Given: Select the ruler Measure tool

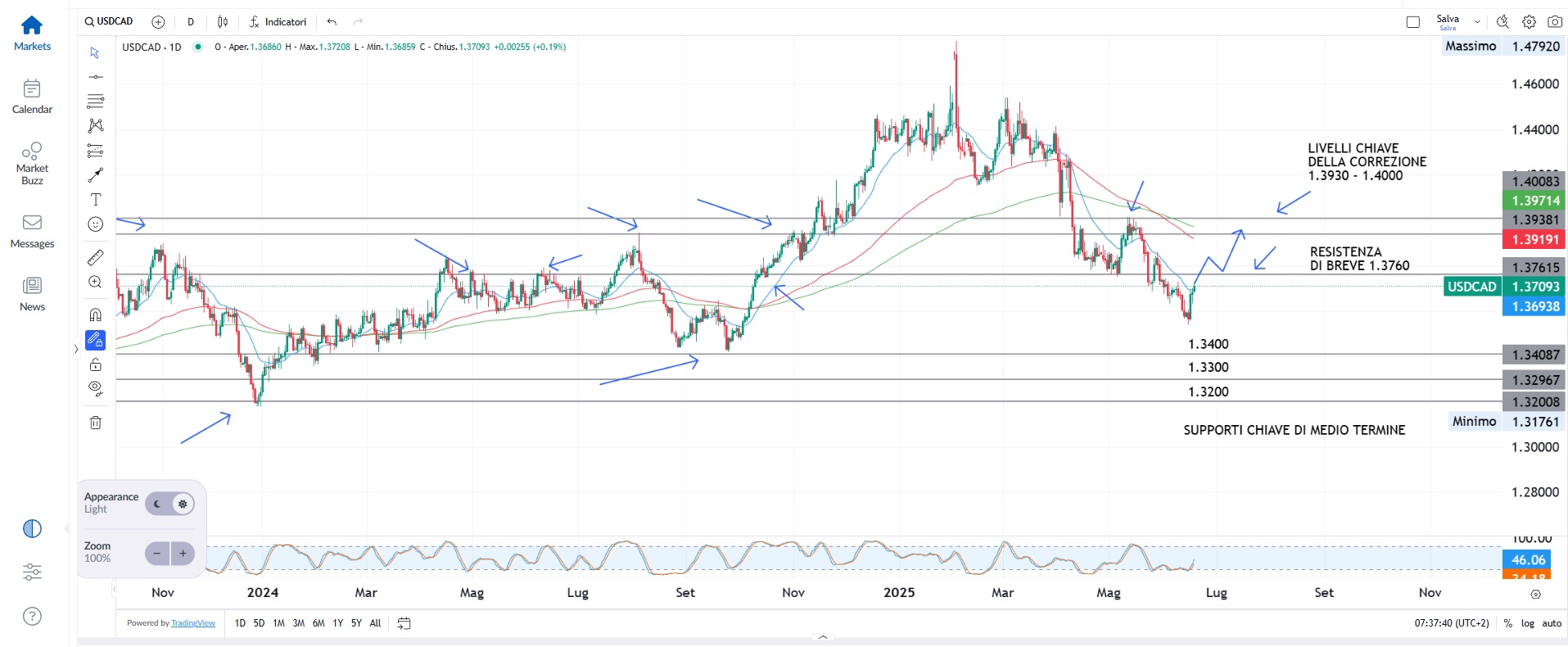Looking at the screenshot, I should [96, 258].
